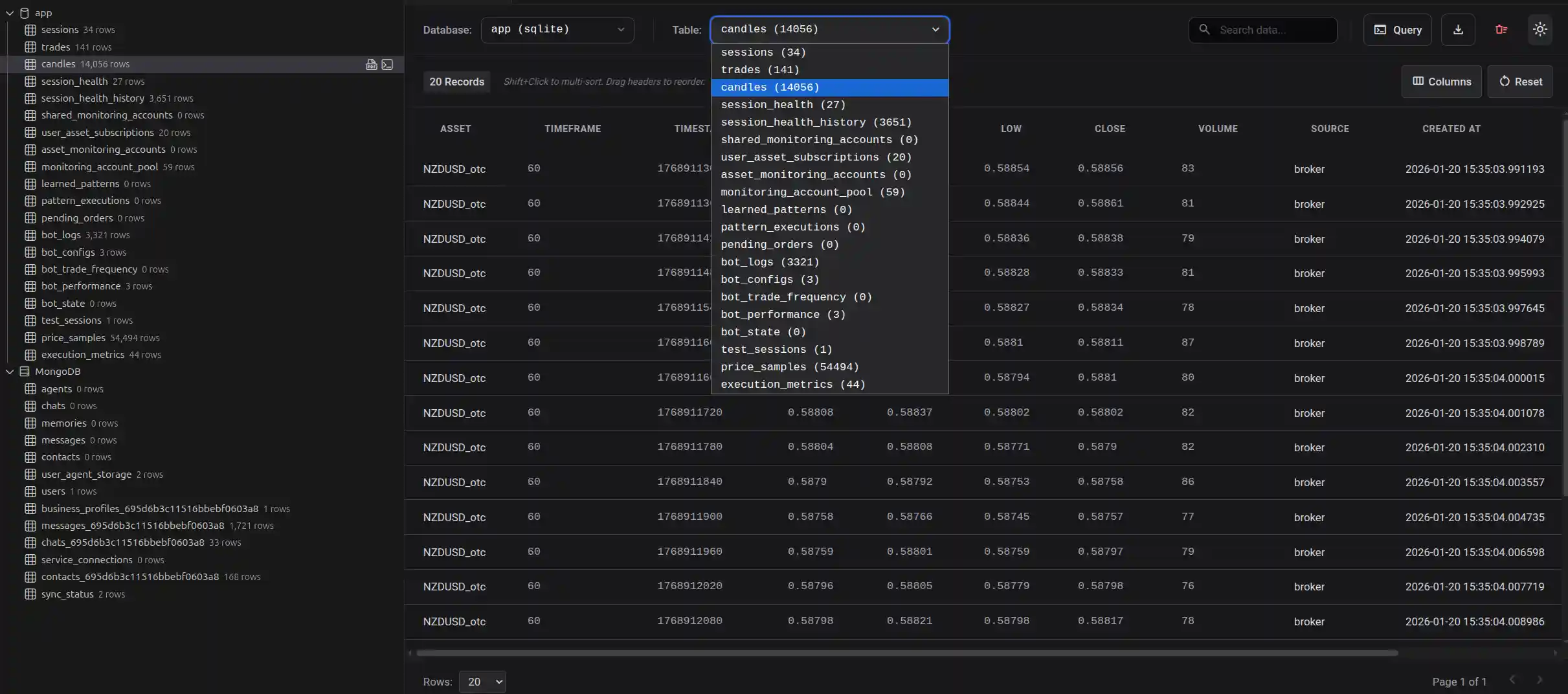Toggle light/dark theme with sun icon

click(x=1540, y=30)
